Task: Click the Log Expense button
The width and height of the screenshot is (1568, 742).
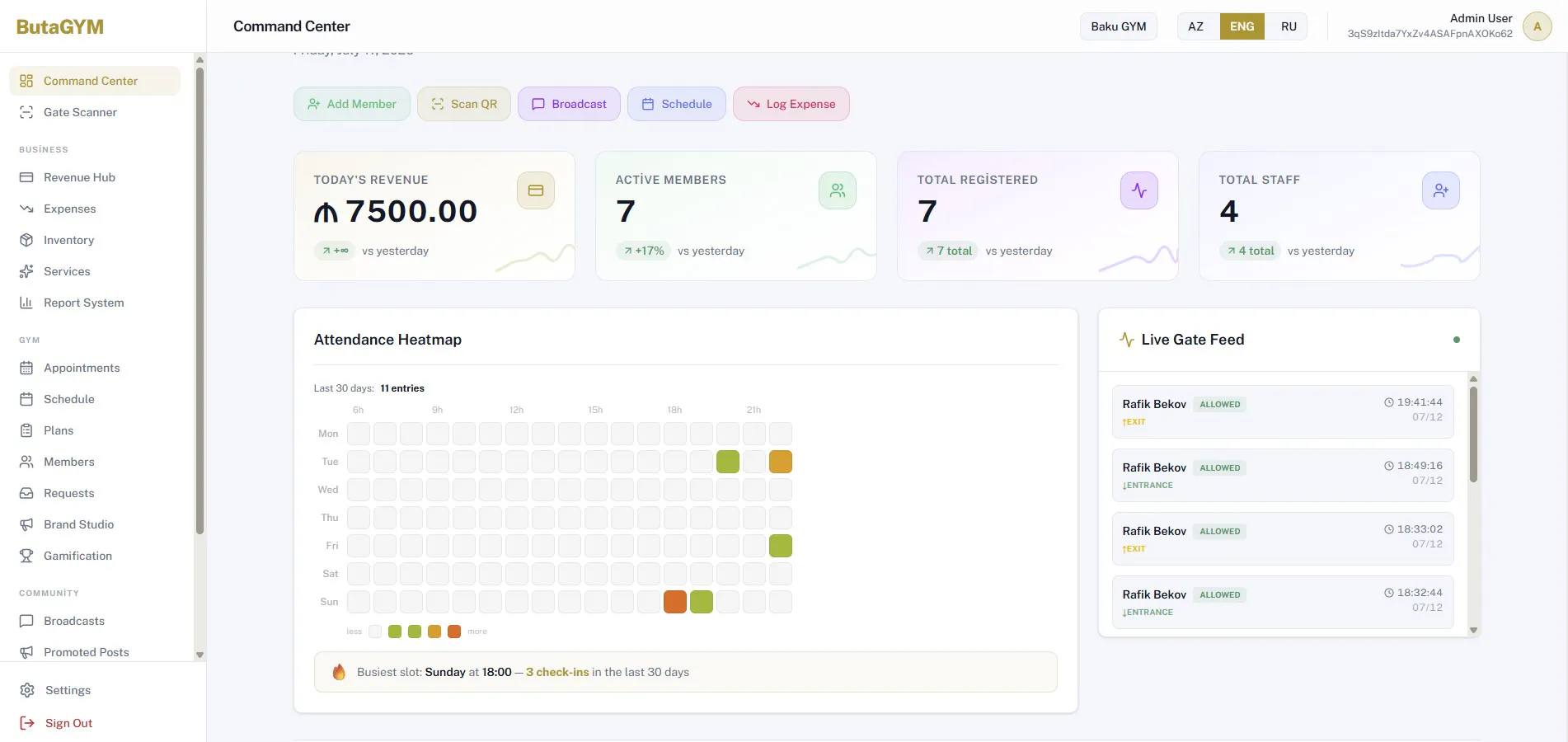Action: coord(791,104)
